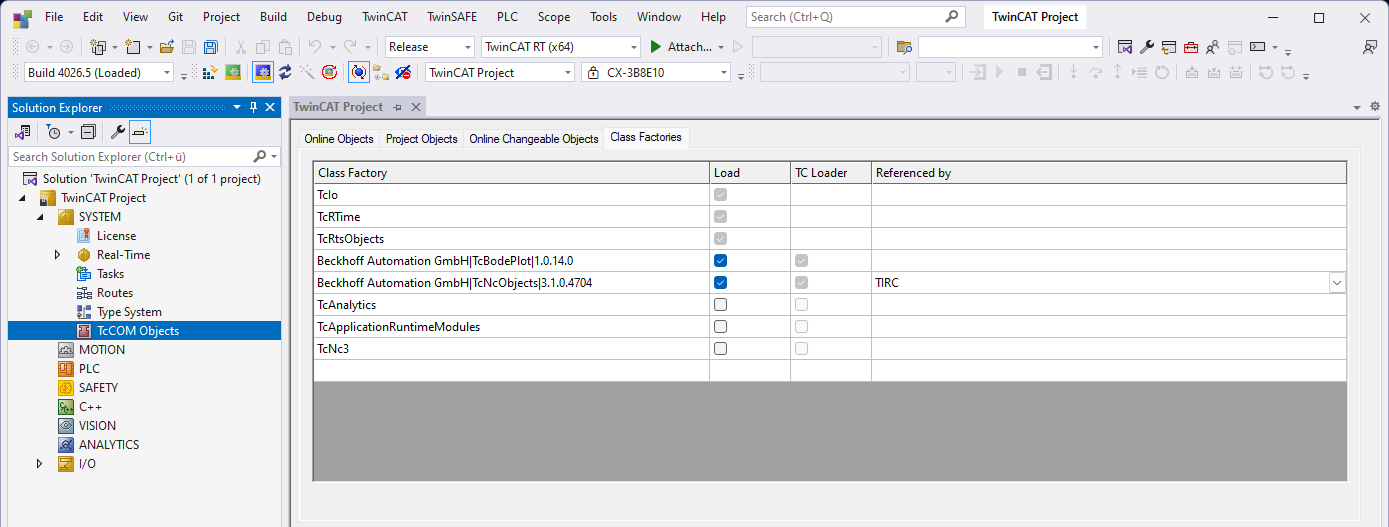Viewport: 1389px width, 527px height.
Task: Select the Type System tree item
Action: 129,312
